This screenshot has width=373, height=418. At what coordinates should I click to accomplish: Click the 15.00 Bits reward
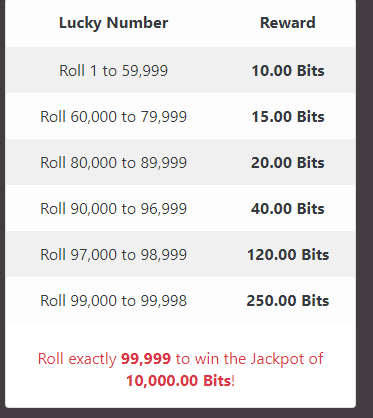point(288,117)
